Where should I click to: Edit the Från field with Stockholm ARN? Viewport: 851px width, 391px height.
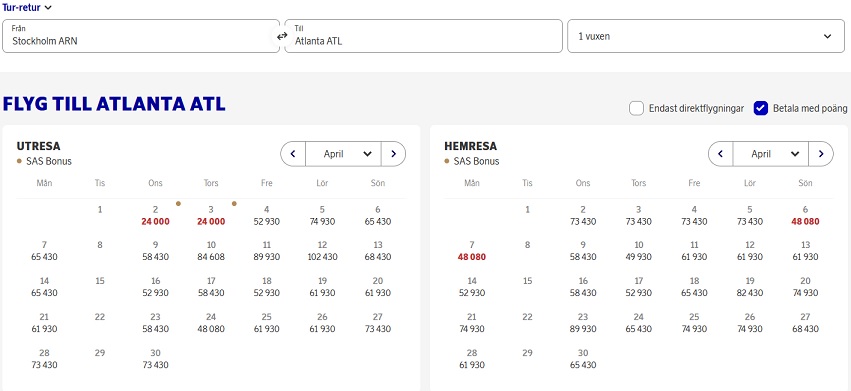[141, 36]
